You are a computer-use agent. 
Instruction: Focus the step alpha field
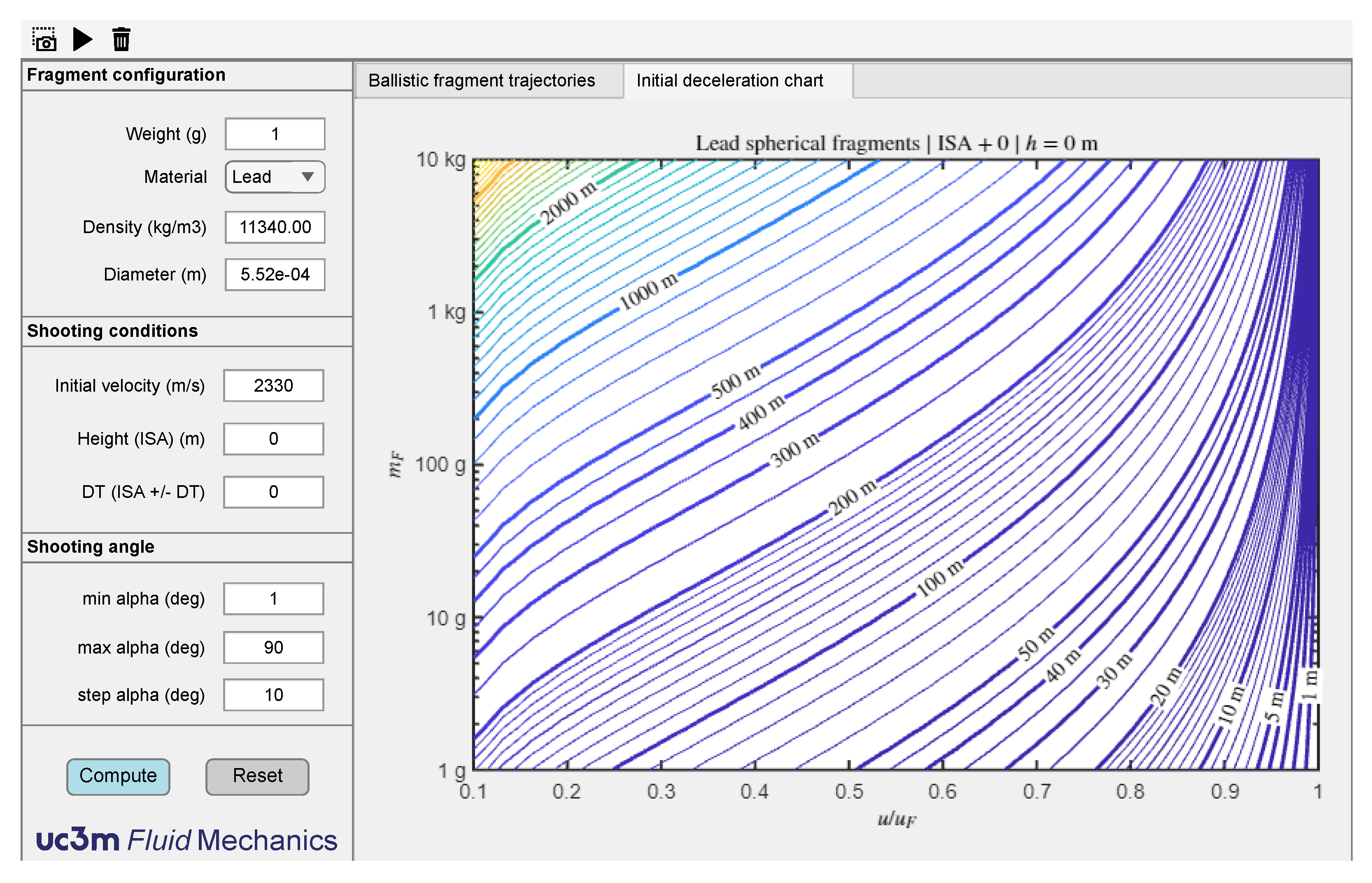(273, 695)
